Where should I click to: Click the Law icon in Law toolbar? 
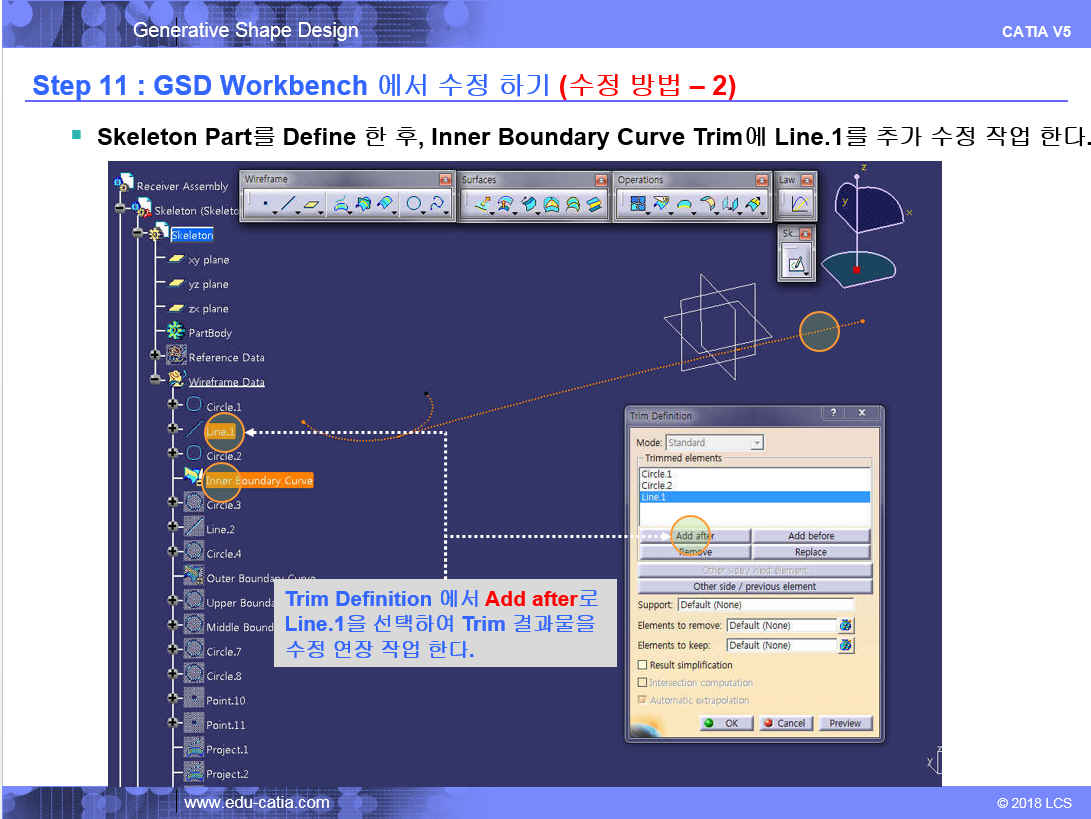coord(799,205)
